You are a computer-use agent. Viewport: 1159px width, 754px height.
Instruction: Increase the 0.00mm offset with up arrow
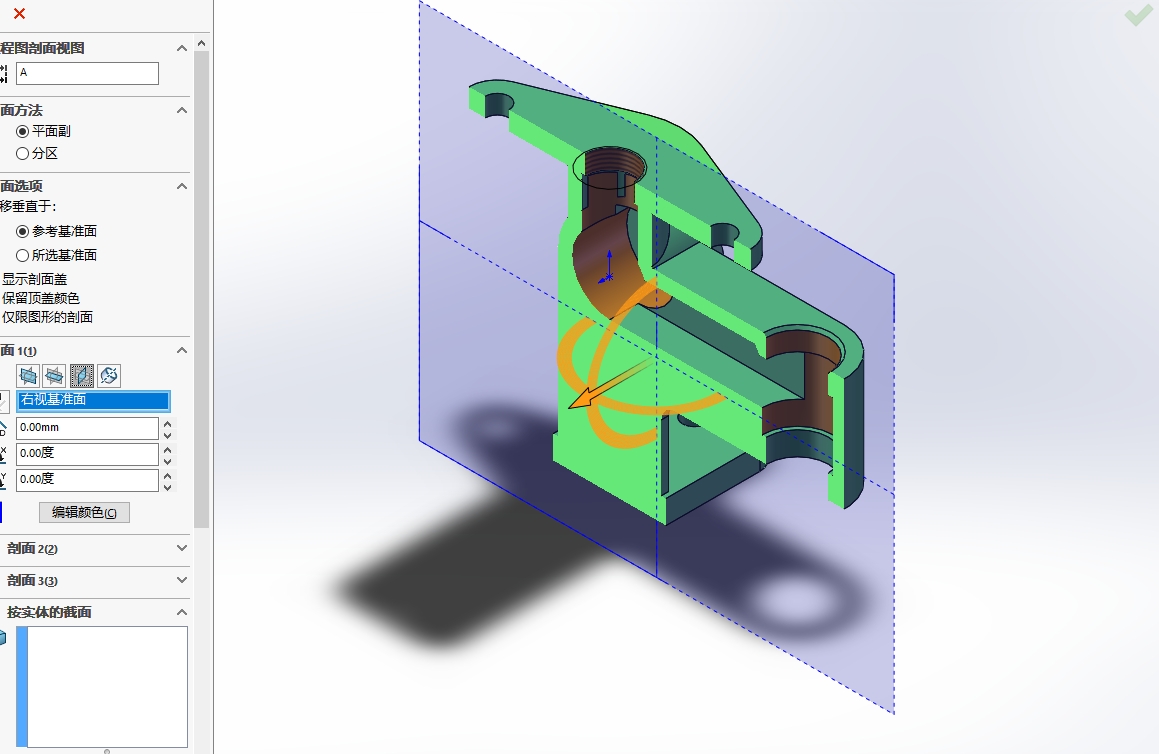click(168, 424)
